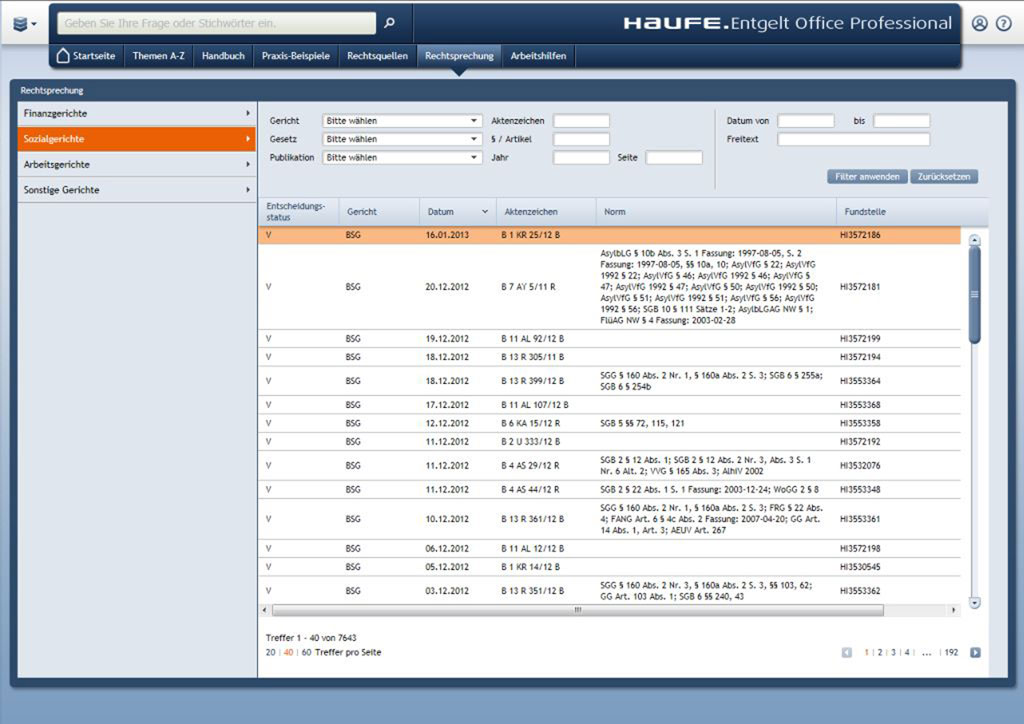Select the Rechtsprechung tab
The image size is (1024, 724).
coord(459,56)
